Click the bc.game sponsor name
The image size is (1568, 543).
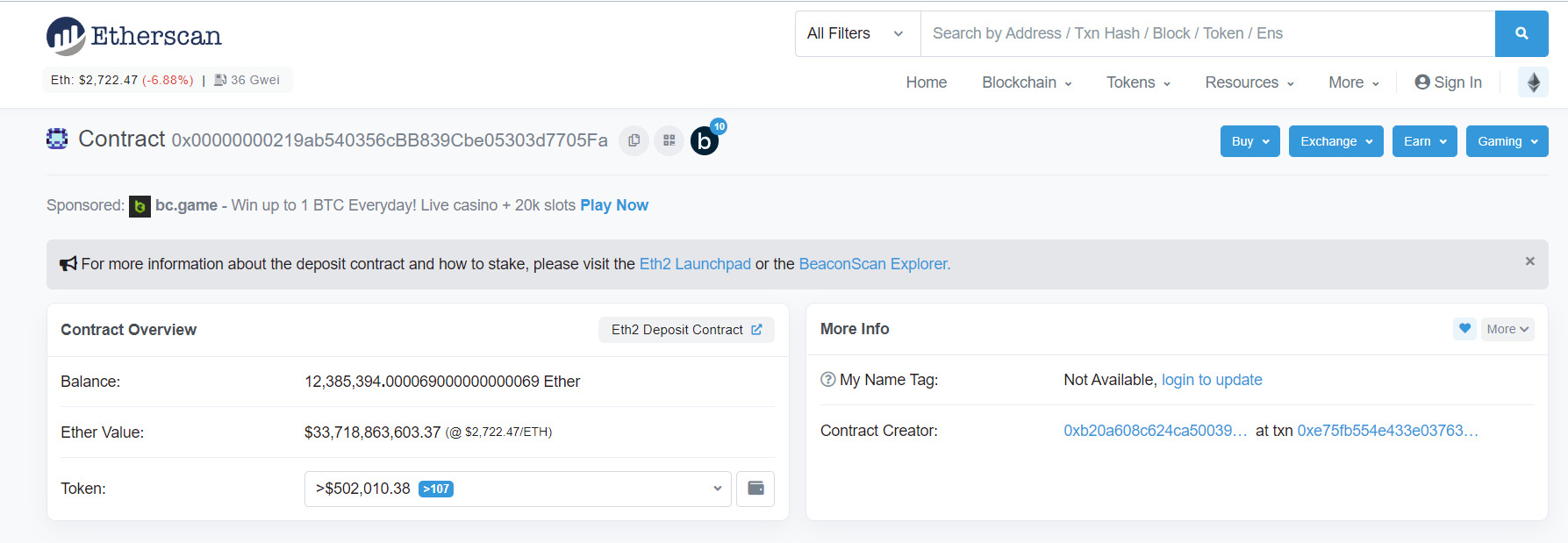tap(186, 205)
